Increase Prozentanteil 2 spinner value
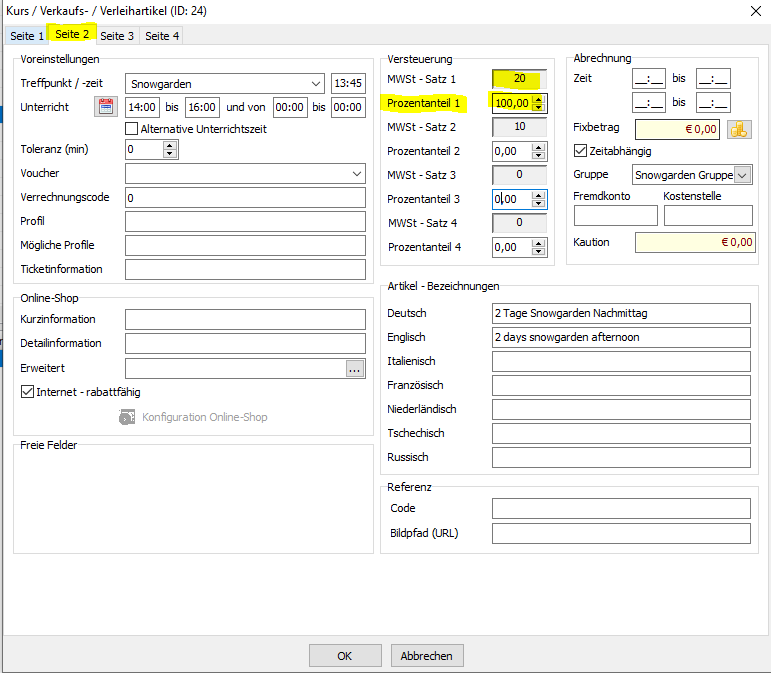 pyautogui.click(x=538, y=147)
